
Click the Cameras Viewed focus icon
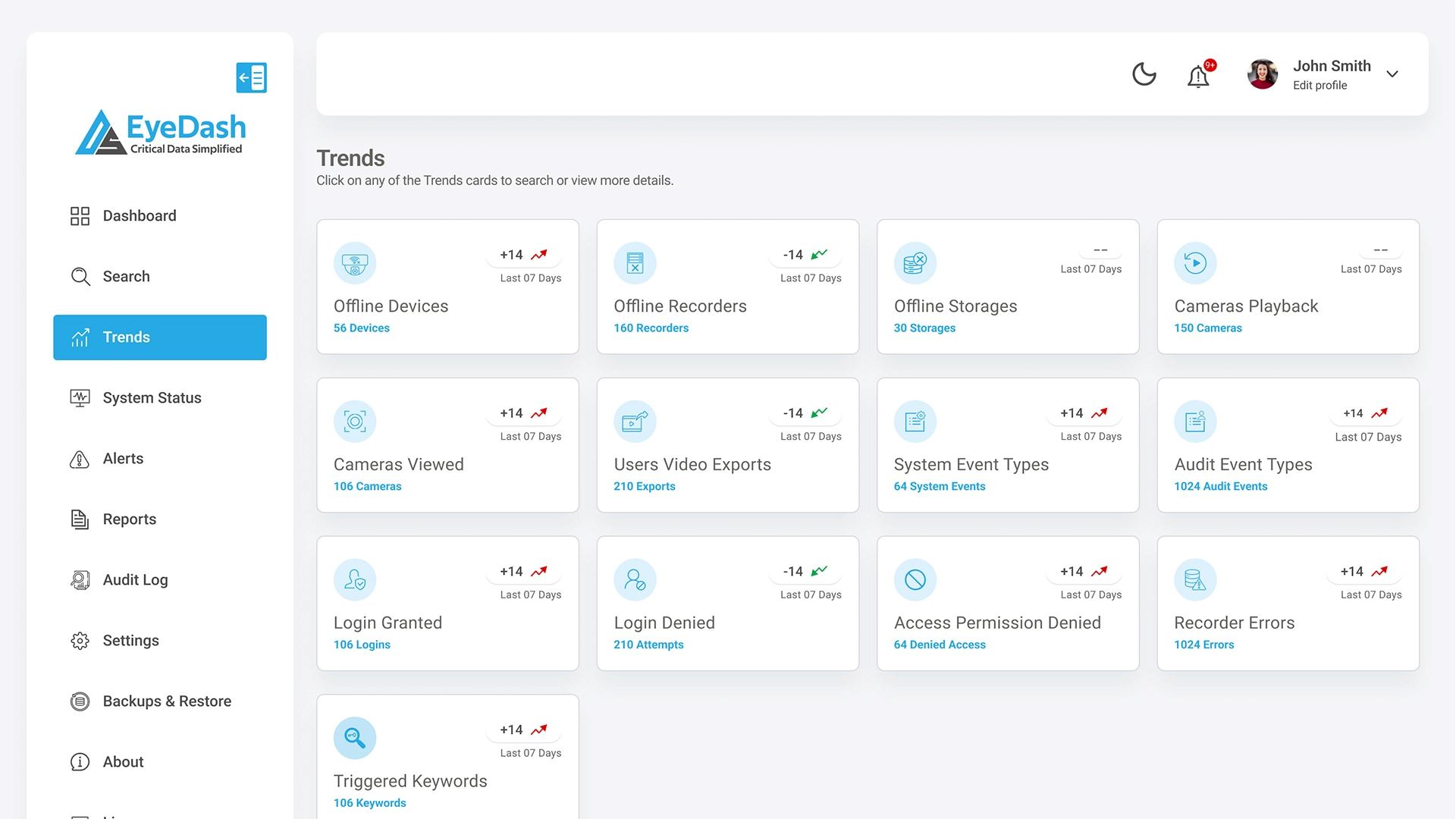(x=355, y=422)
